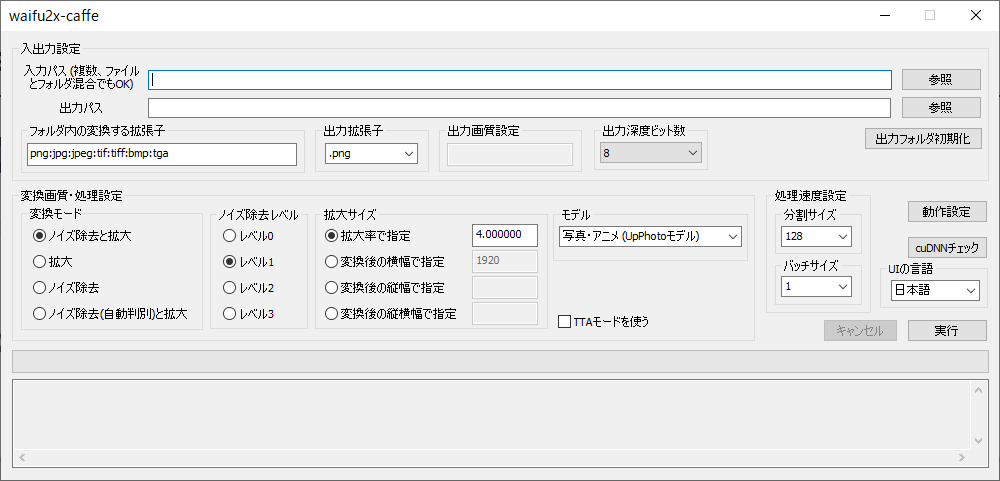1000x481 pixels.
Task: Open モデル UpPhoto dropdown
Action: [x=650, y=236]
